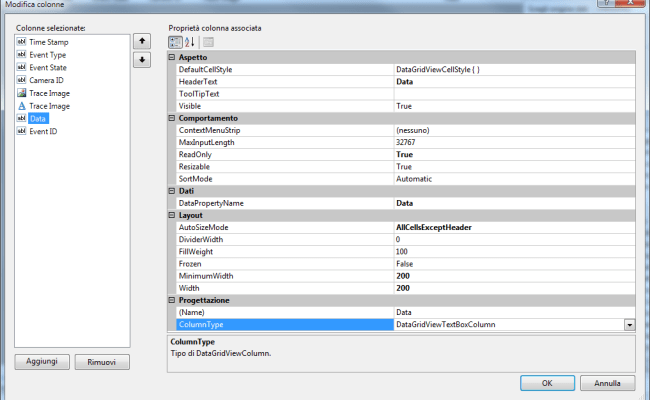Viewport: 650px width, 400px height.
Task: Click the Resizable property value True
Action: coord(514,167)
